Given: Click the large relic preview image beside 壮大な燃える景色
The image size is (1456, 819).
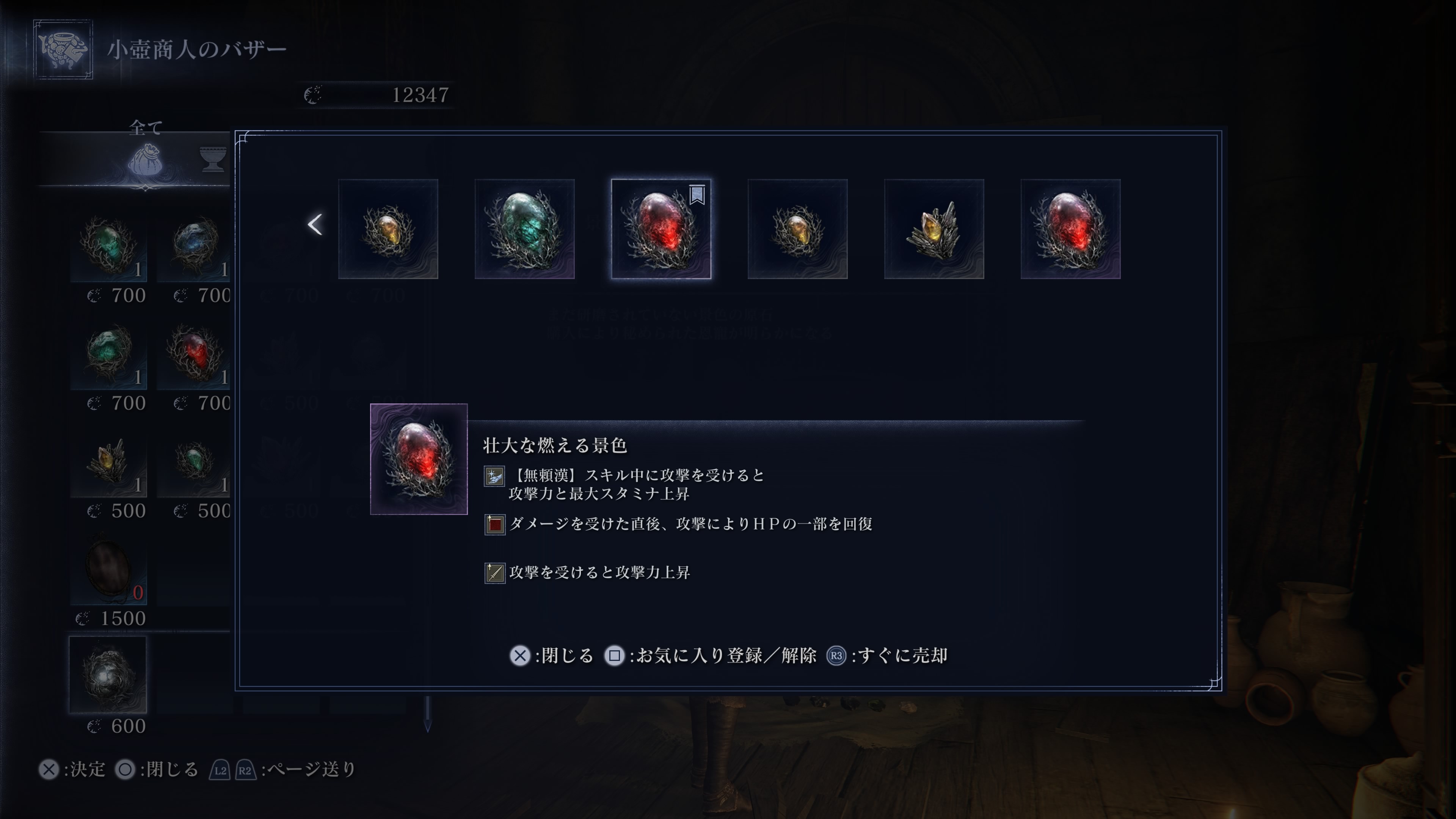Looking at the screenshot, I should click(x=419, y=459).
